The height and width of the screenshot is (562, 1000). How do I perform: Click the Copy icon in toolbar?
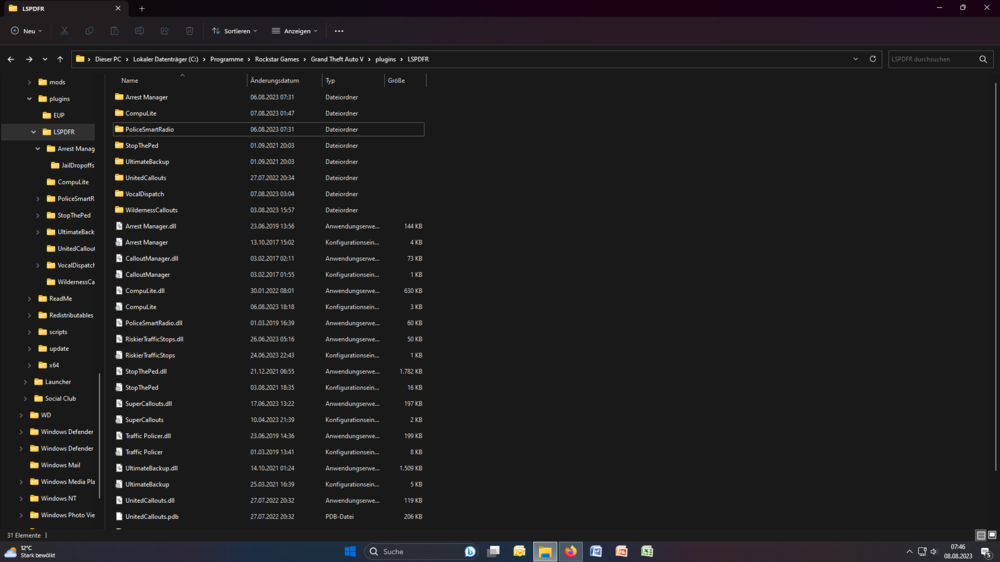point(89,31)
